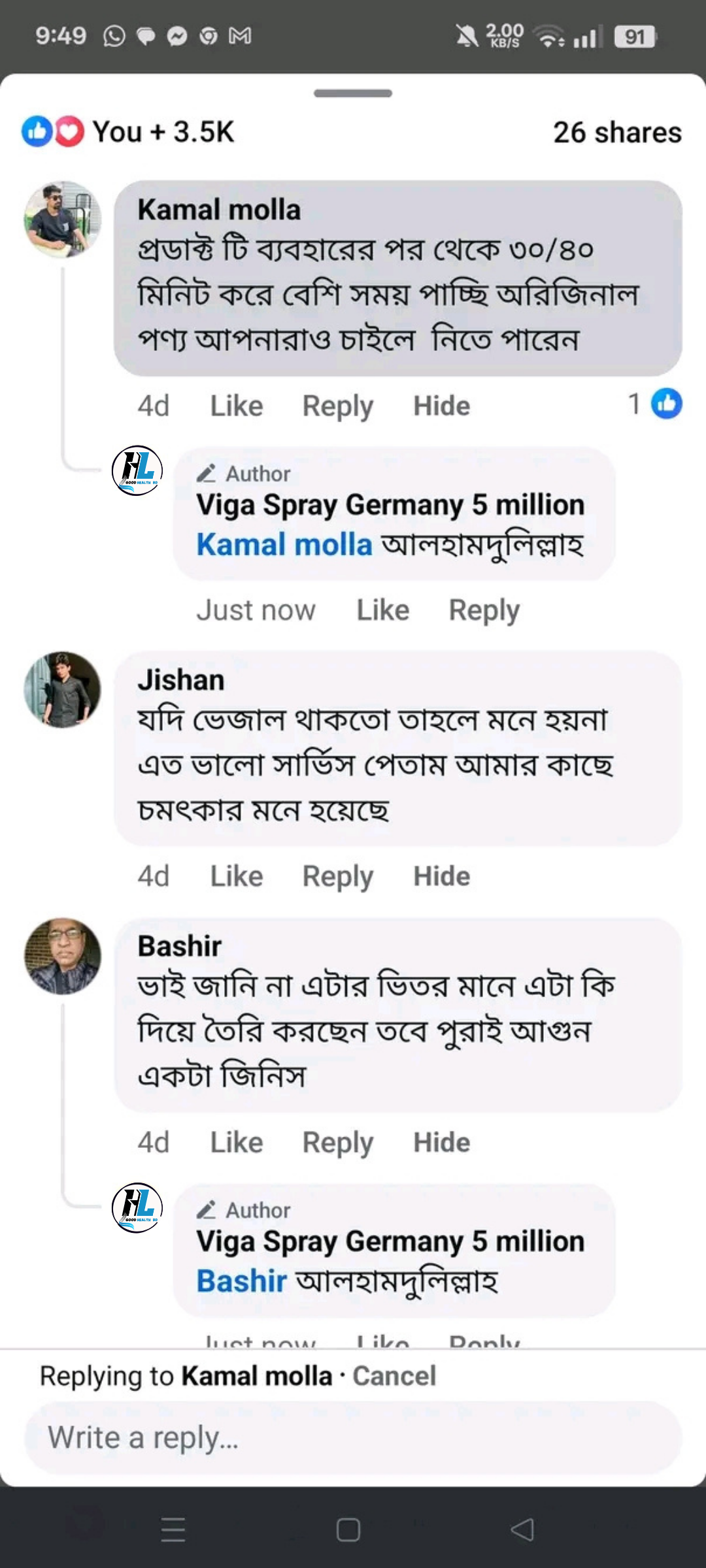Like Jishan's comment
The image size is (706, 1568).
click(236, 877)
